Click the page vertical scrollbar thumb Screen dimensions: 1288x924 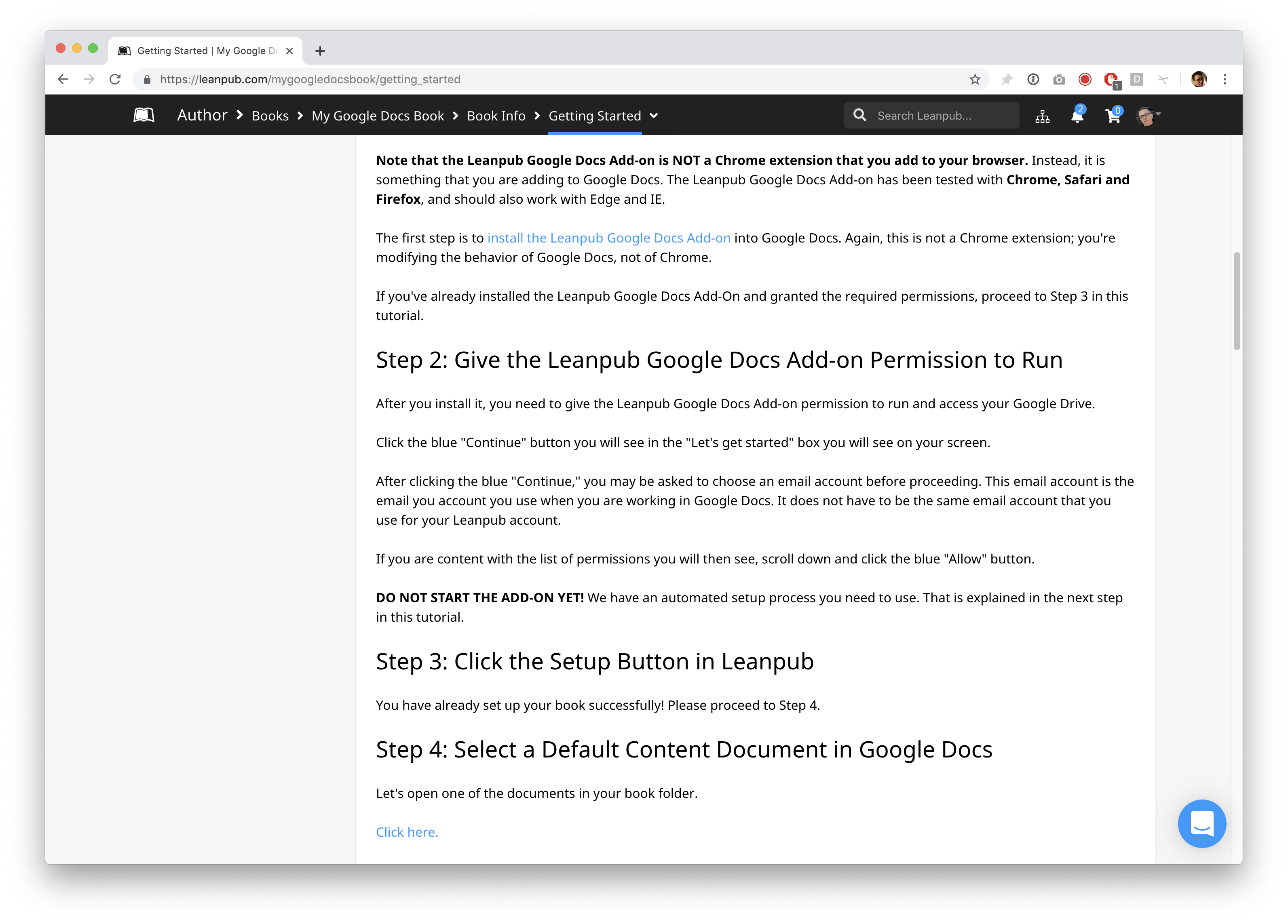click(1236, 301)
